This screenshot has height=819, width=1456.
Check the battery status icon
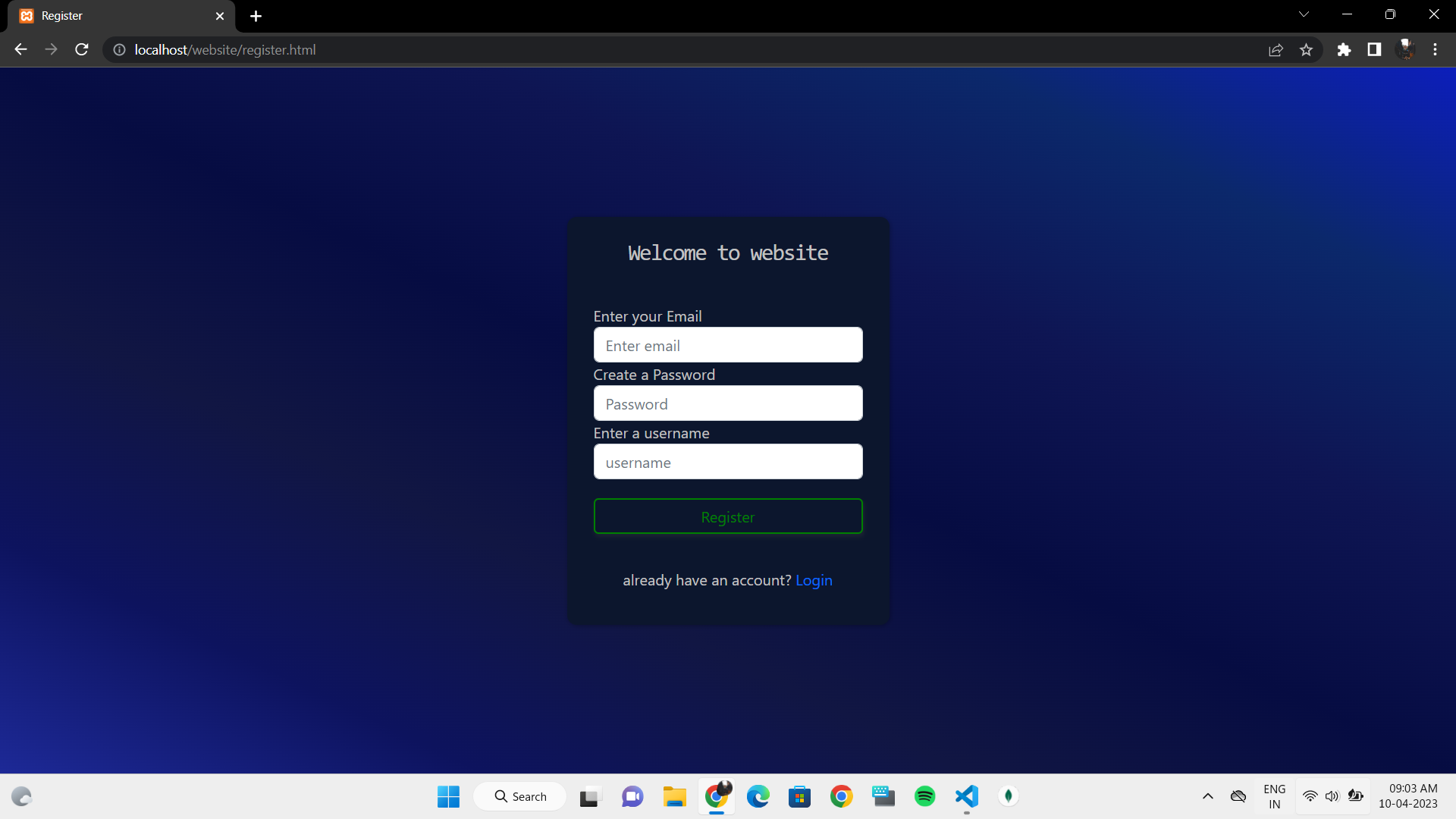coord(1356,796)
